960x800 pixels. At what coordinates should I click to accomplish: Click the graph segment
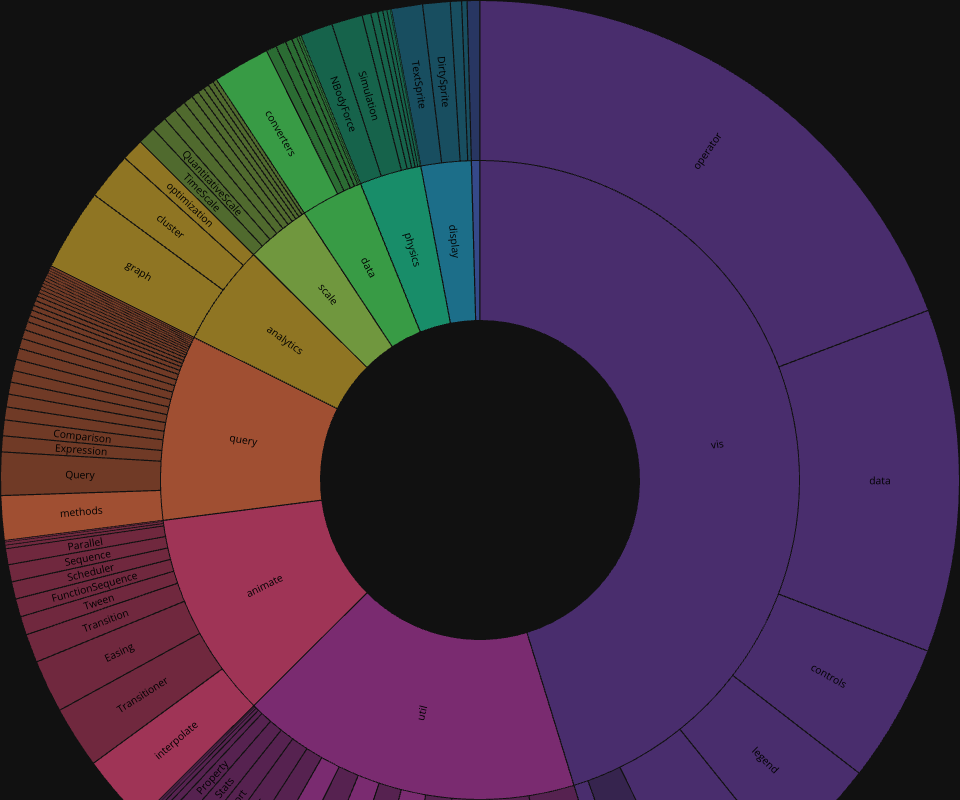pyautogui.click(x=138, y=271)
